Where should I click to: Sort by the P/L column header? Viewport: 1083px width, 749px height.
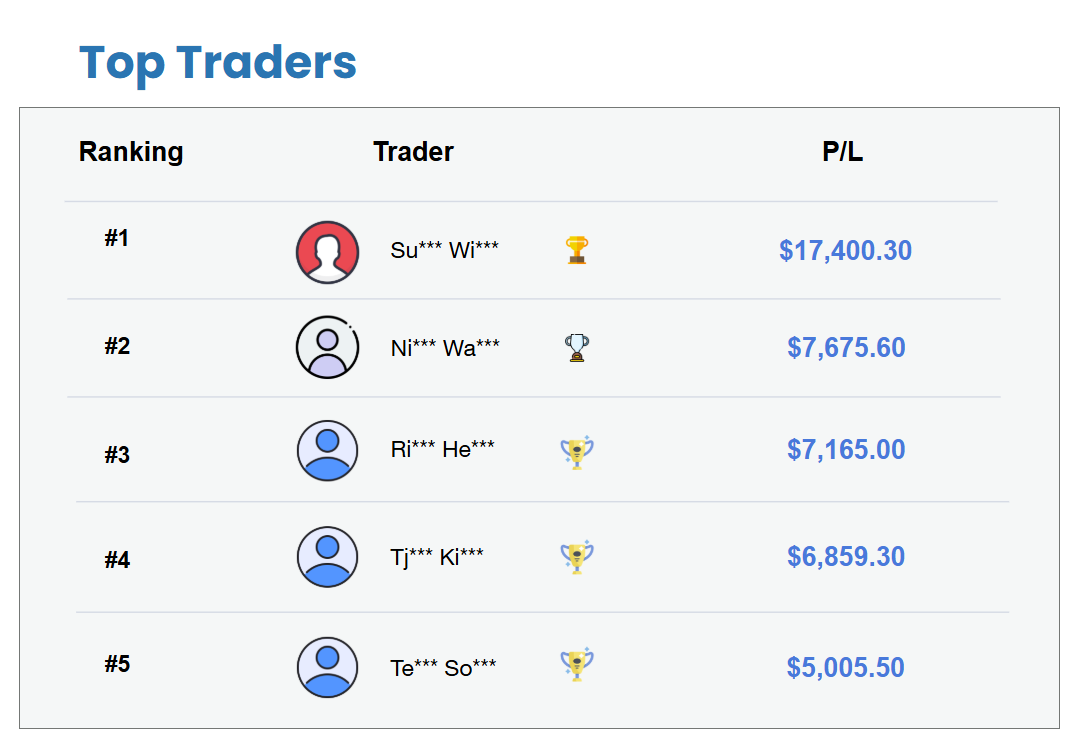point(842,152)
